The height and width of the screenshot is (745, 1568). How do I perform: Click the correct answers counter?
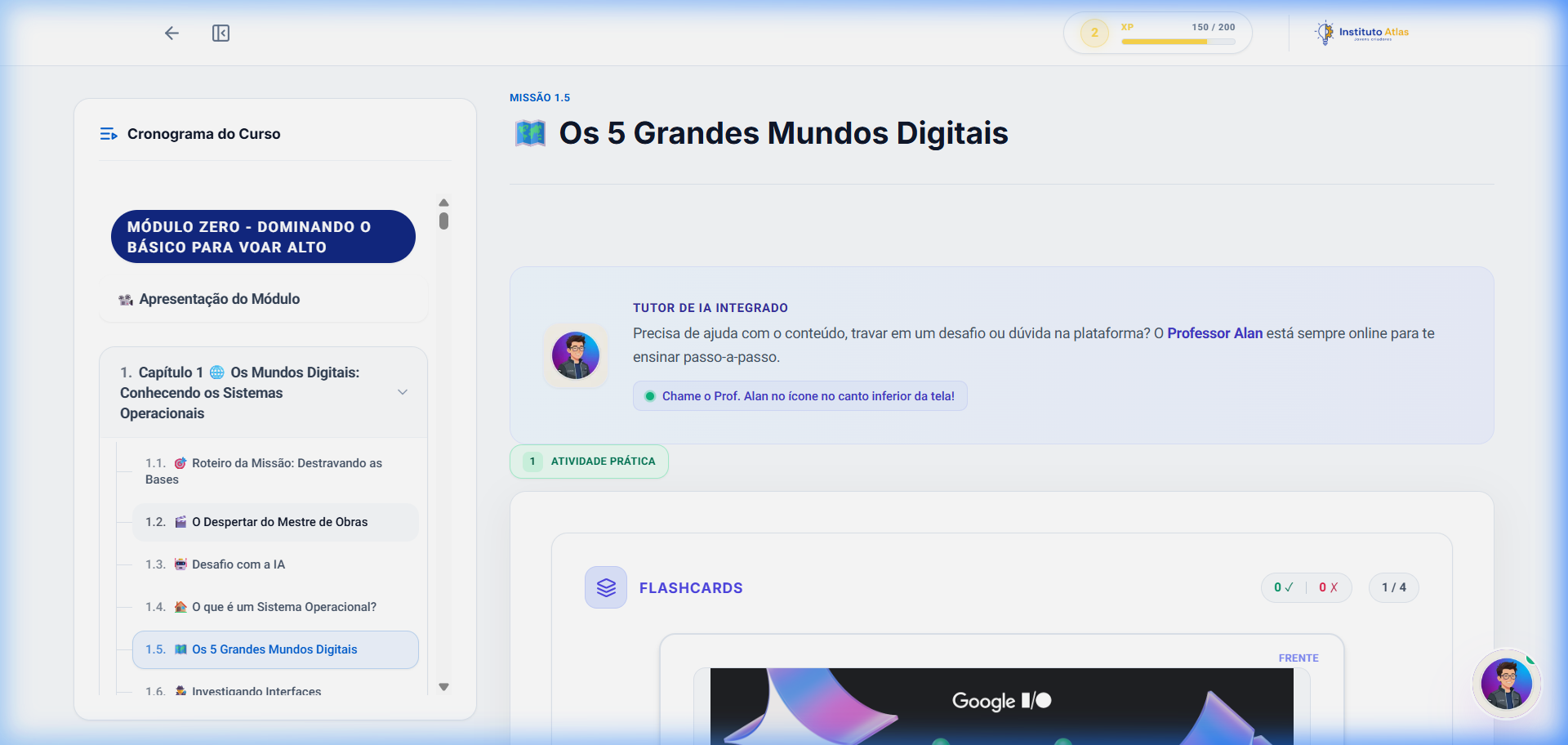point(1283,587)
